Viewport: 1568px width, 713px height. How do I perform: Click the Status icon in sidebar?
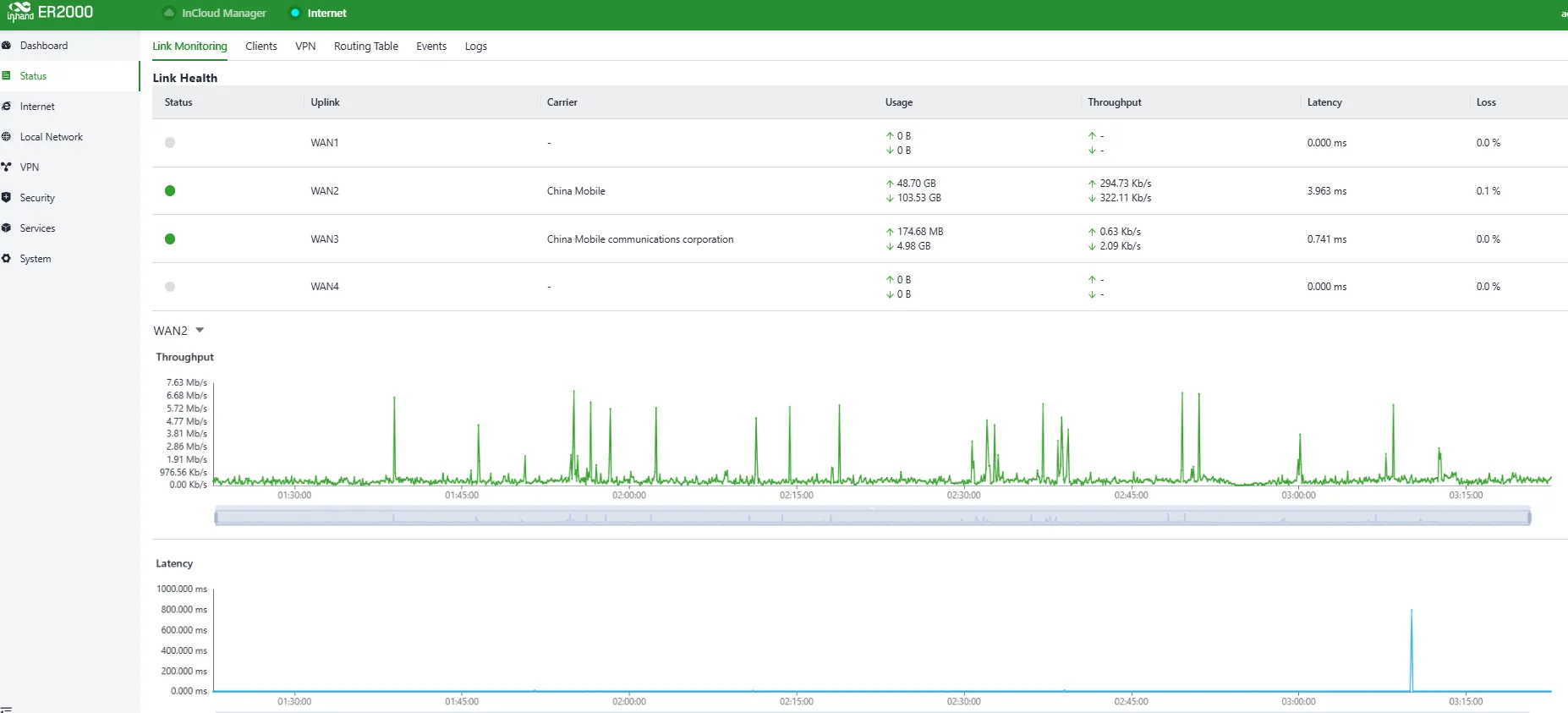tap(6, 76)
